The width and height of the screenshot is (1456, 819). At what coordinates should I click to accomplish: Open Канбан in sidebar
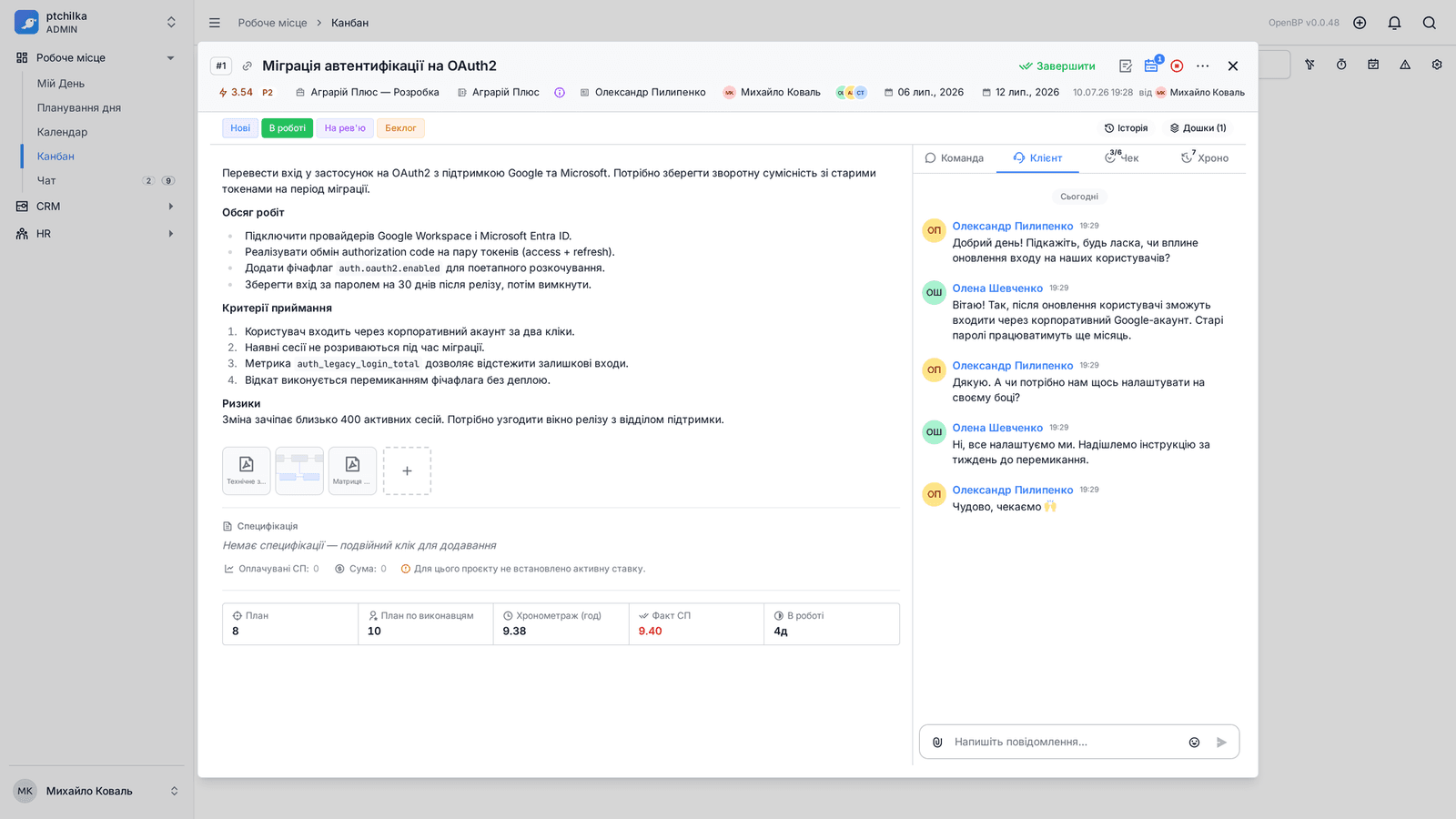click(56, 157)
